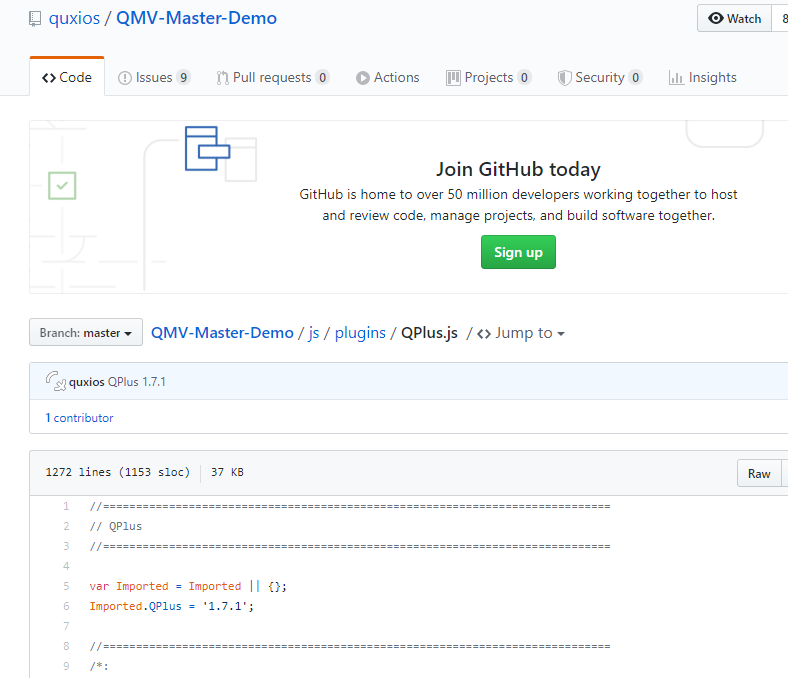Click the eye icon in Watch button
Viewport: 788px width, 678px height.
716,18
